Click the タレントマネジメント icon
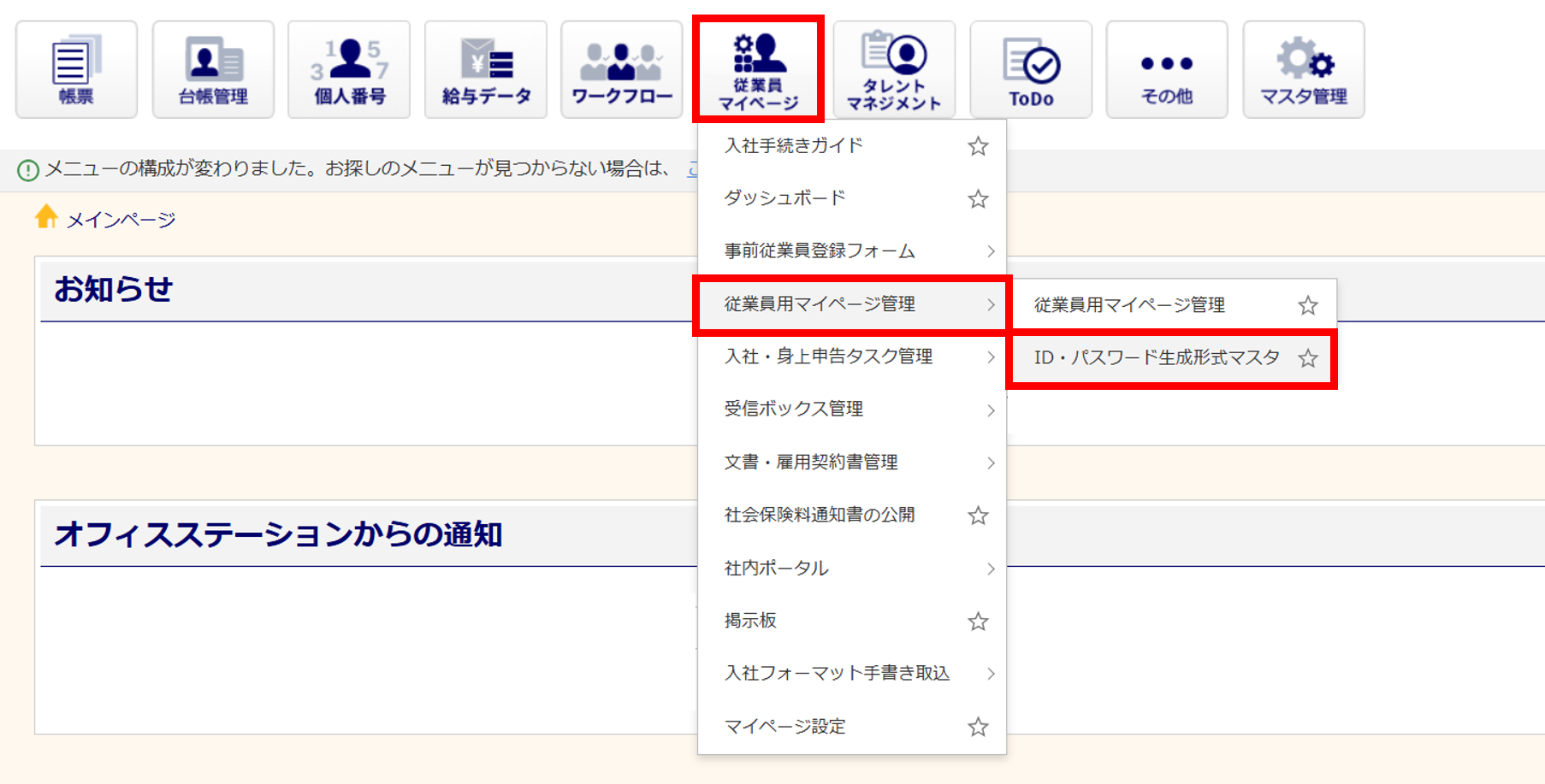The width and height of the screenshot is (1545, 784). click(x=894, y=69)
